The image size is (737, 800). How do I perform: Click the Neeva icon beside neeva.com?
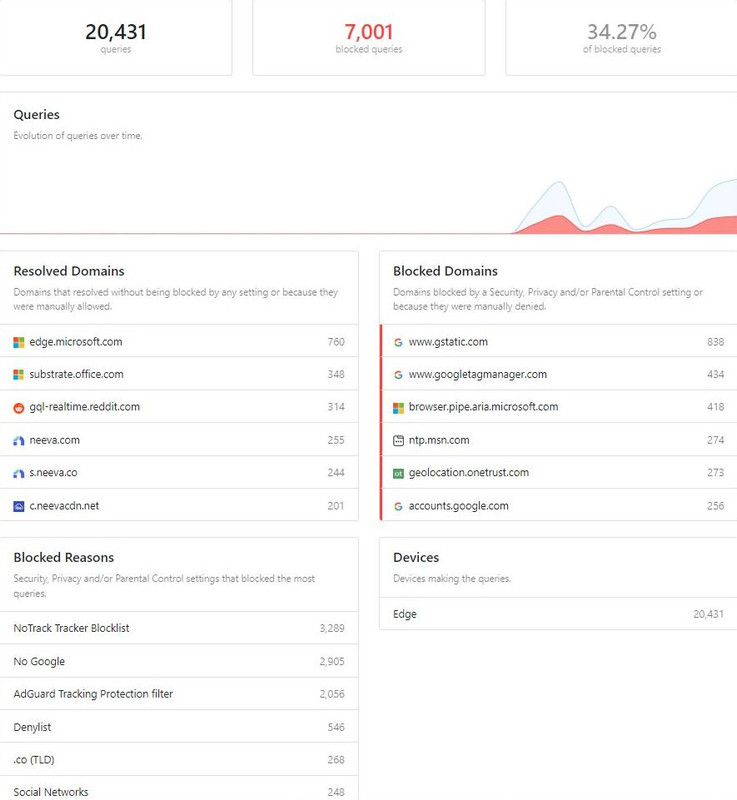tap(19, 441)
